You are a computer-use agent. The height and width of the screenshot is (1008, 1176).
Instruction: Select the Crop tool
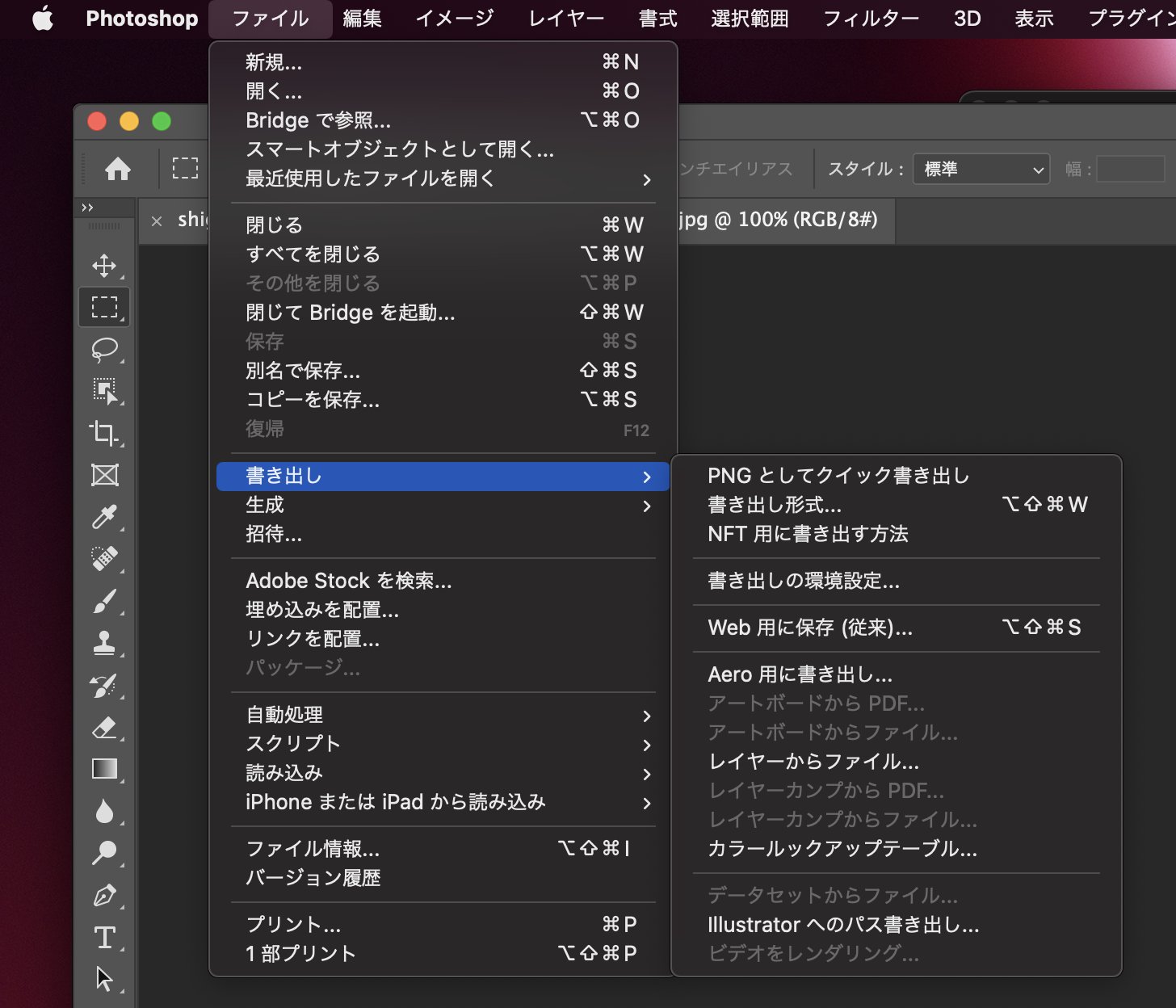[104, 433]
